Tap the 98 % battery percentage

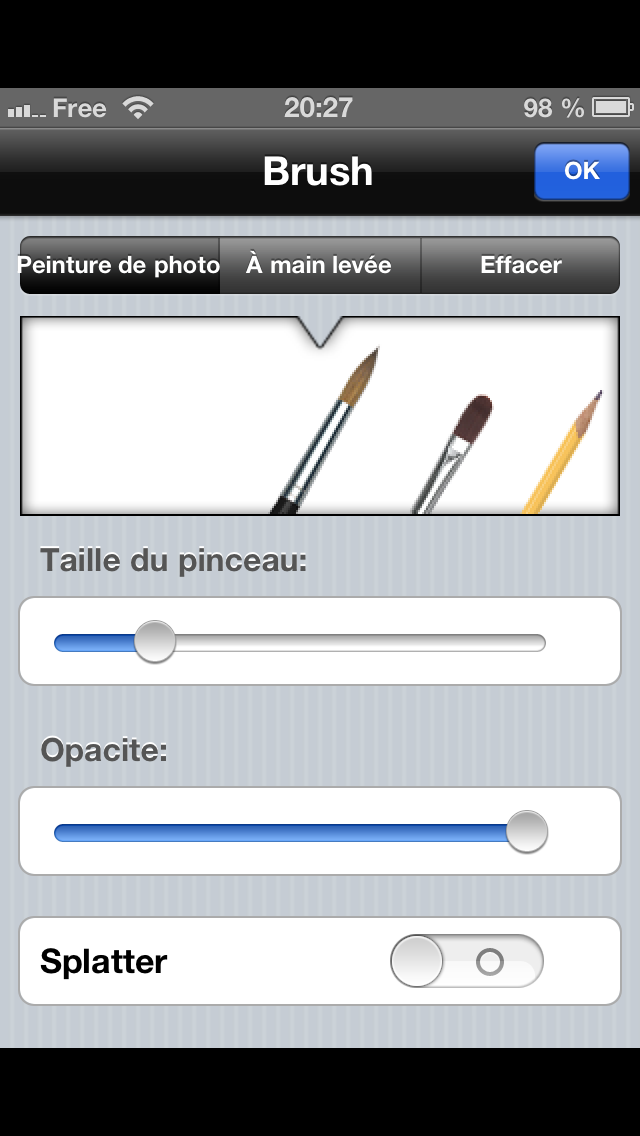(x=553, y=108)
